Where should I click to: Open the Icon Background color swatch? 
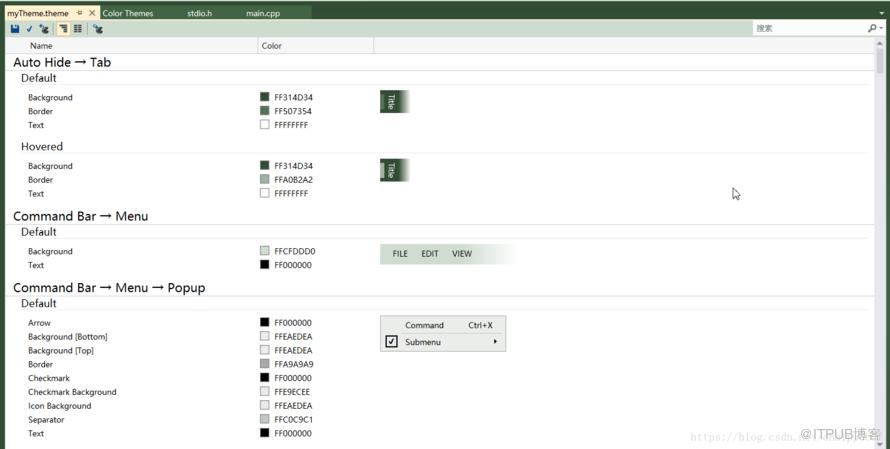265,405
